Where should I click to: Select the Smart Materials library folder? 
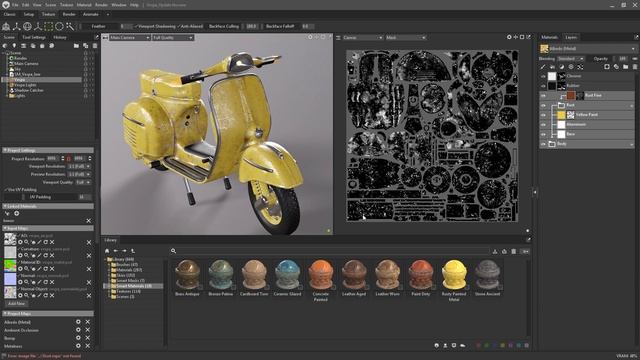[x=133, y=286]
